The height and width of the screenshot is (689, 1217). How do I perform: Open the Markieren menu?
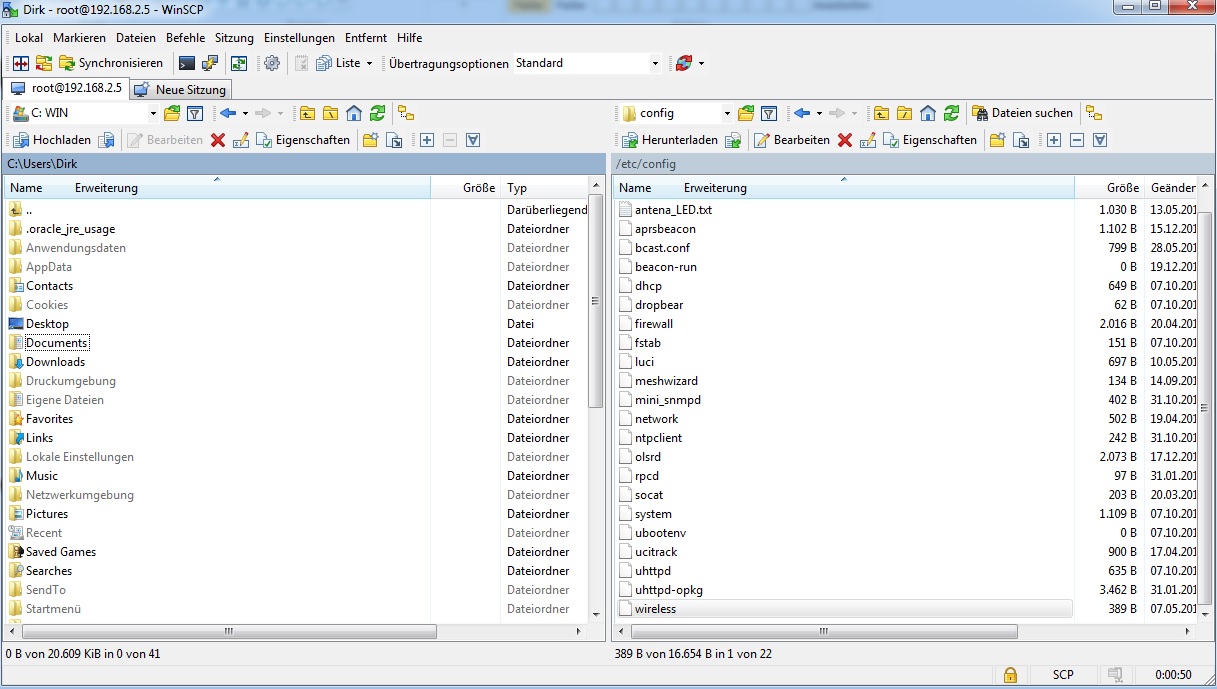tap(79, 38)
